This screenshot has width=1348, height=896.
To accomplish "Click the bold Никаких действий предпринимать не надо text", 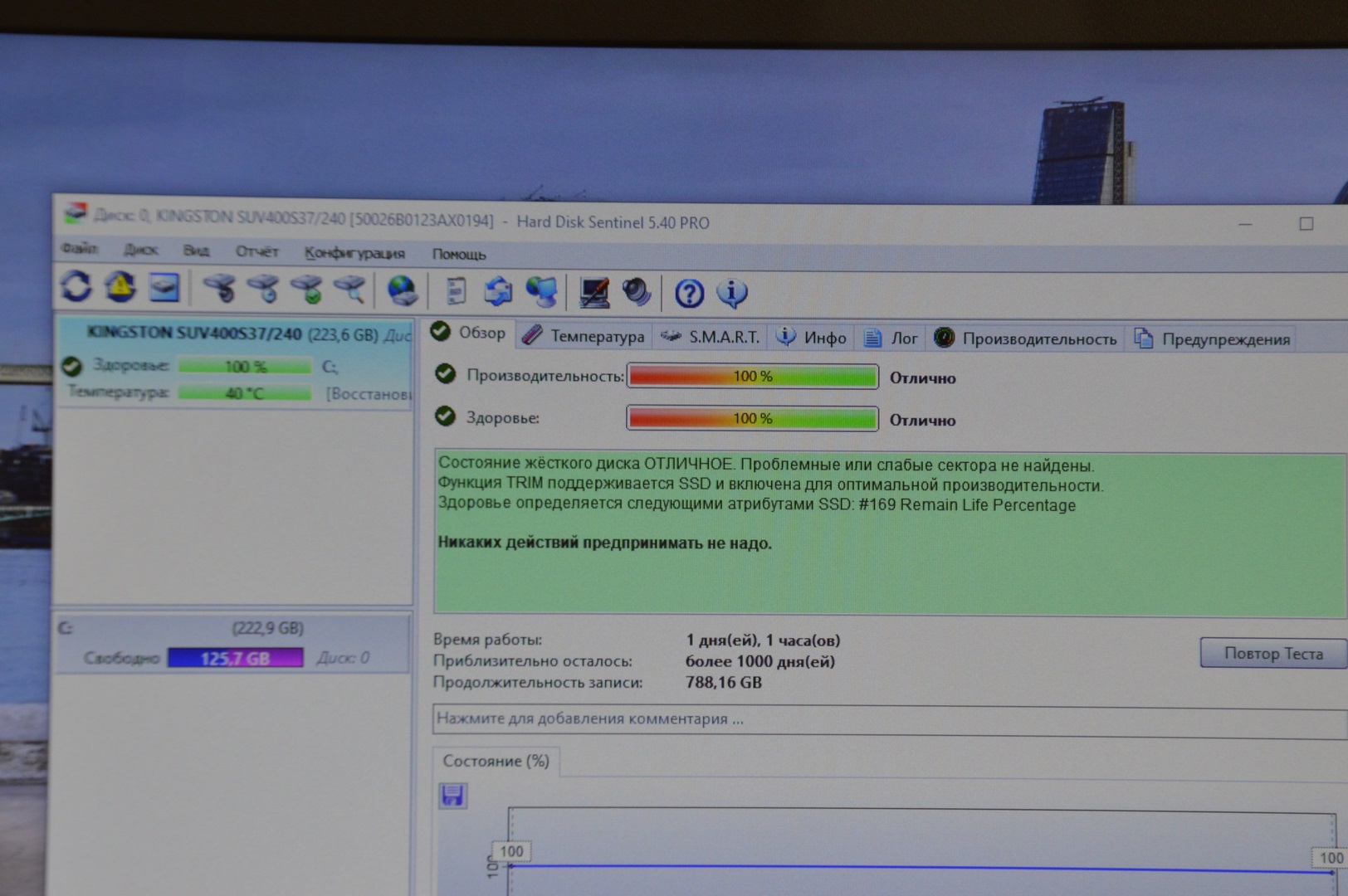I will point(604,543).
